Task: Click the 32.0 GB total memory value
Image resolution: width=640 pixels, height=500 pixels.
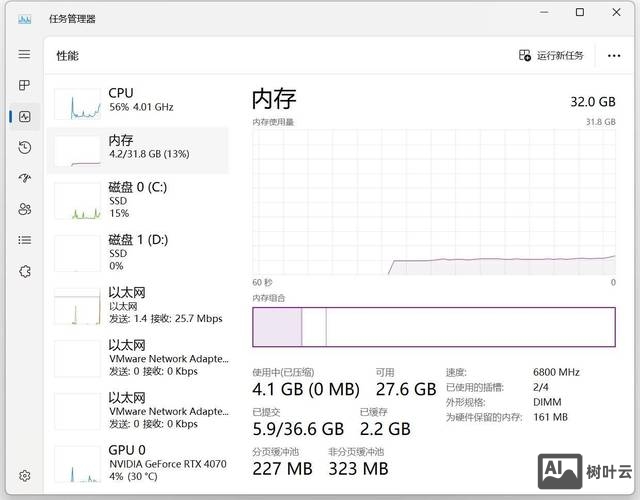Action: click(593, 102)
